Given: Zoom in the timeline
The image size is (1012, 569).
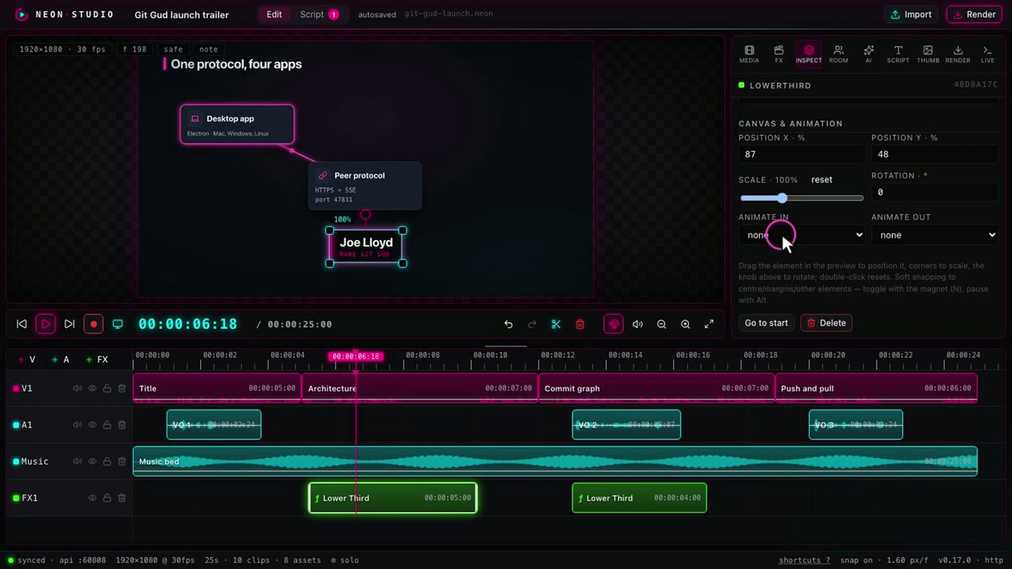Looking at the screenshot, I should coord(685,324).
